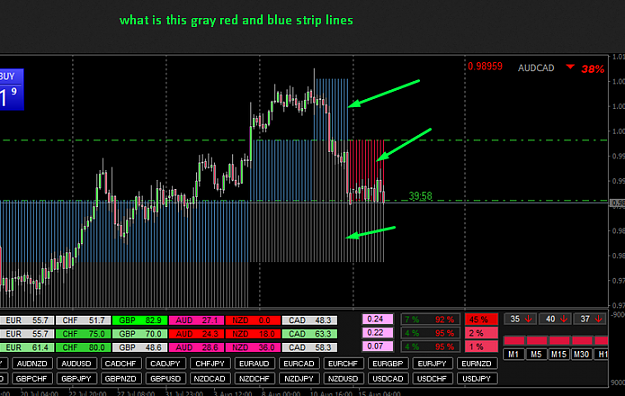This screenshot has width=625, height=396.
Task: Click the AUD 28.6 strength cell
Action: coord(196,347)
